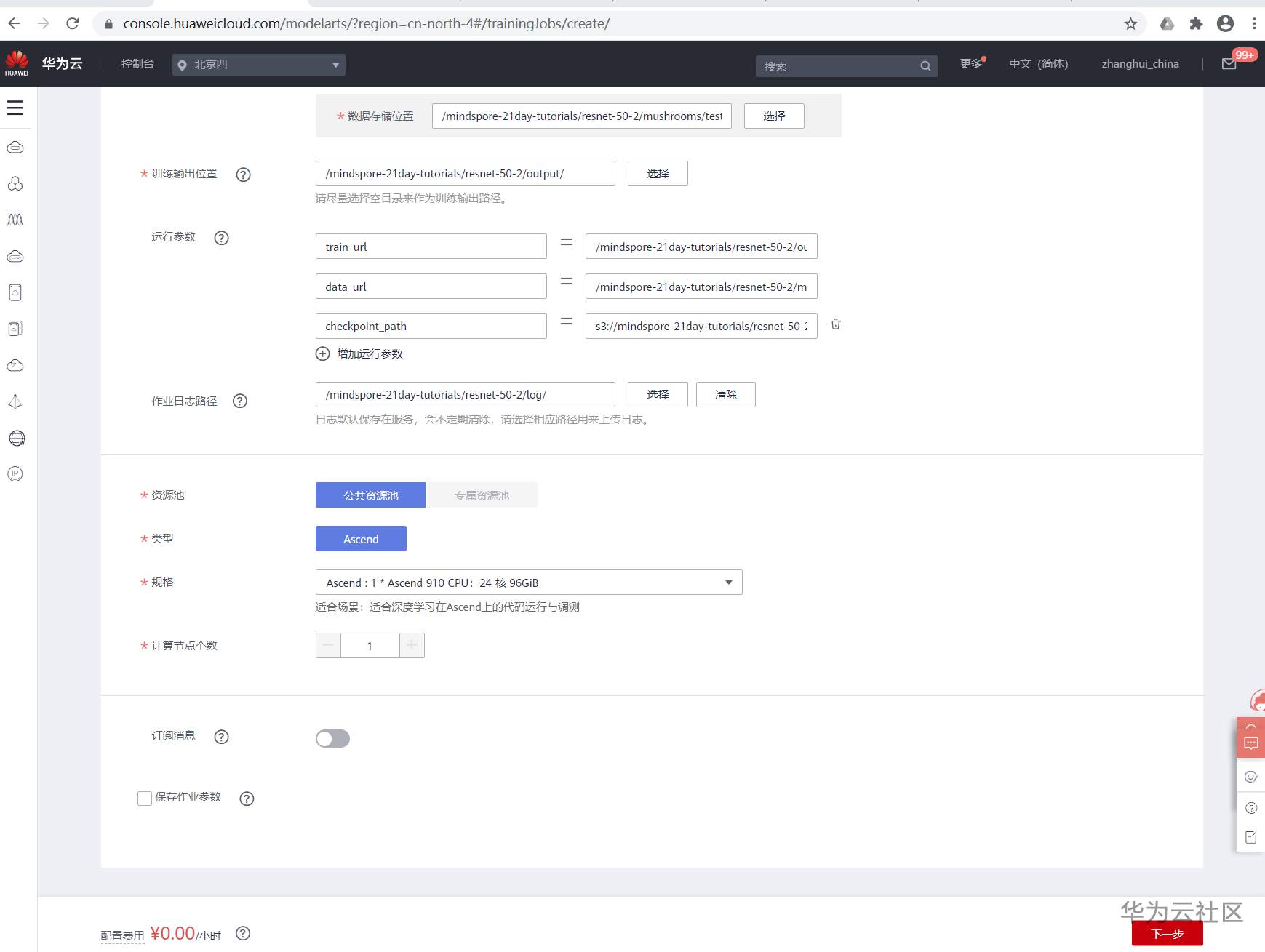The height and width of the screenshot is (952, 1265).
Task: Focus the train_url parameter name field
Action: click(x=431, y=247)
